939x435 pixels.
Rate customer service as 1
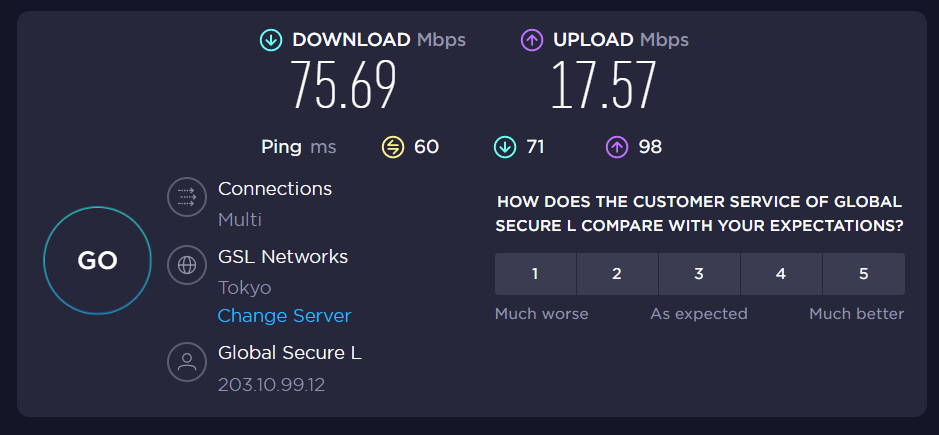pyautogui.click(x=535, y=274)
